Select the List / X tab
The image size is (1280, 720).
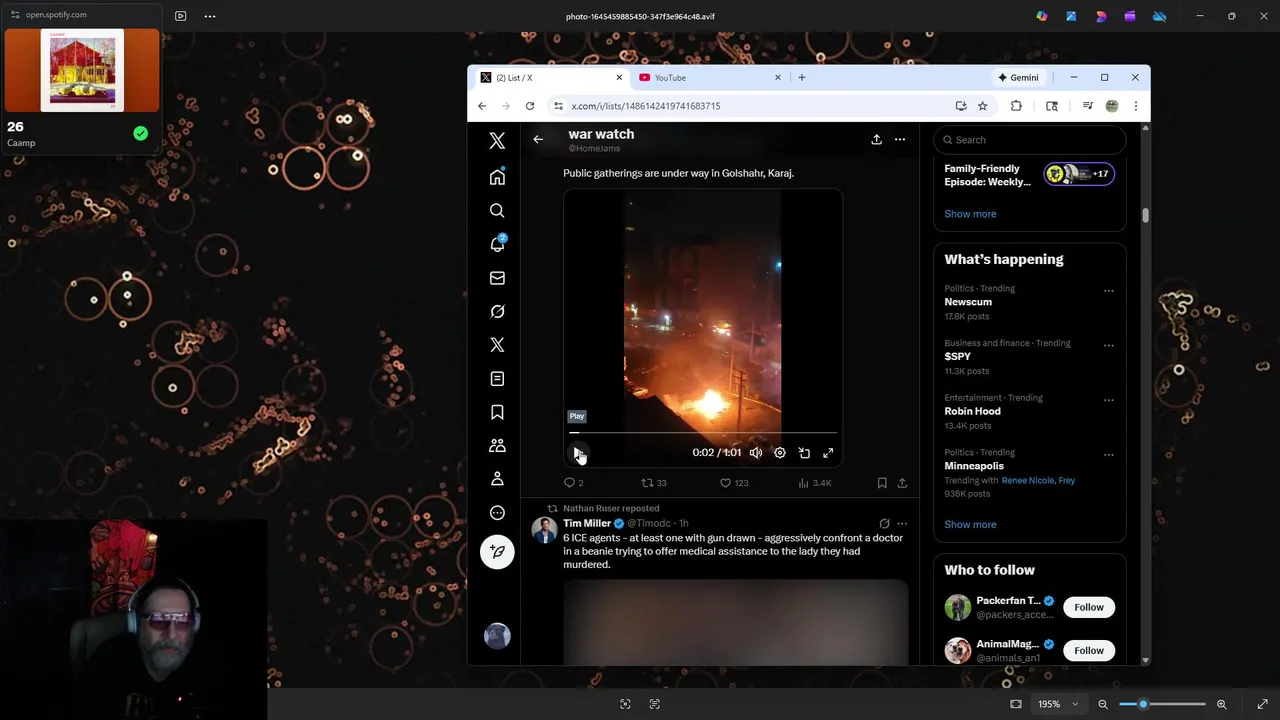click(550, 78)
